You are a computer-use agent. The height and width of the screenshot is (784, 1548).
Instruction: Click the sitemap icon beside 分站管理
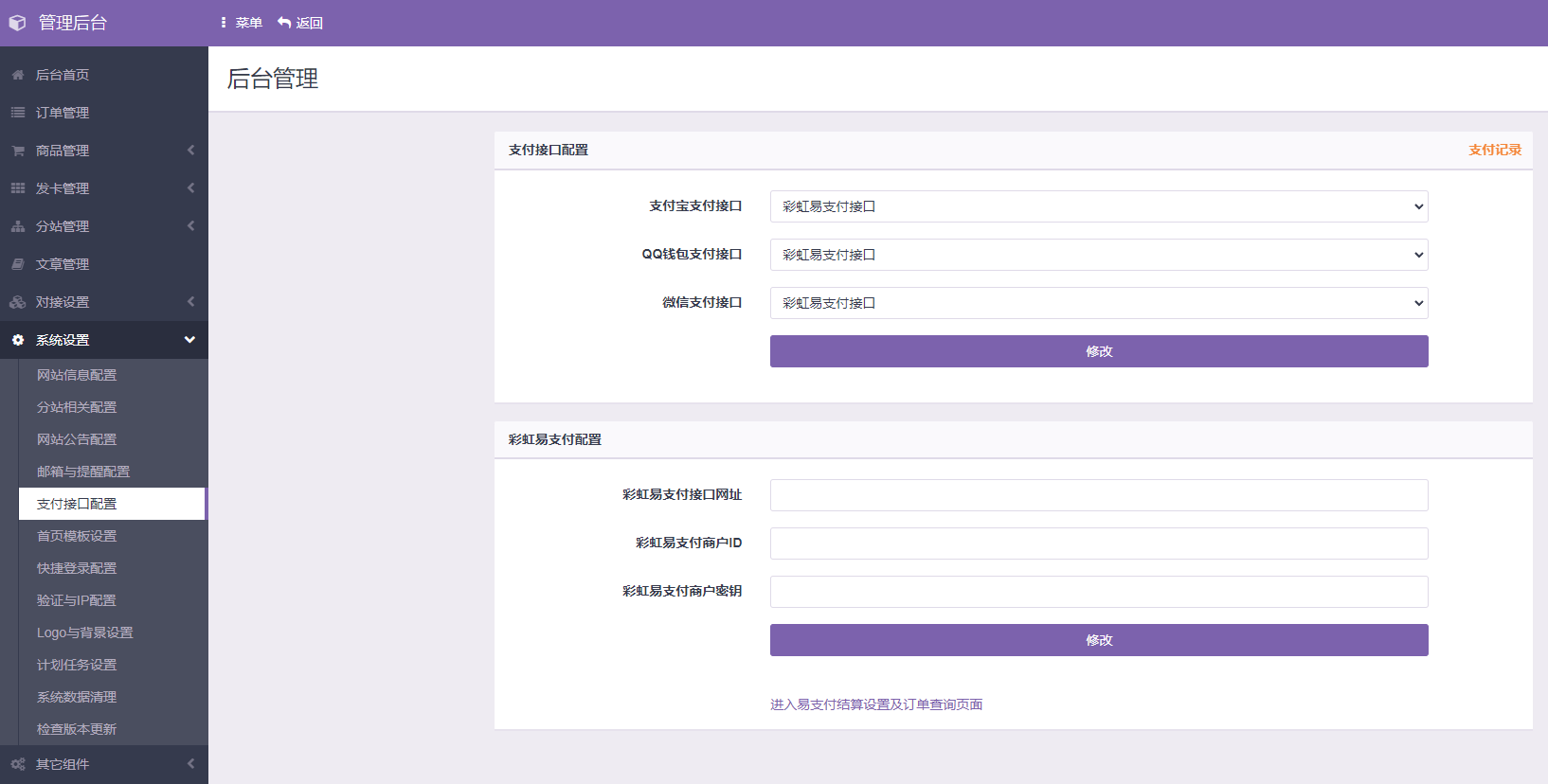point(18,226)
